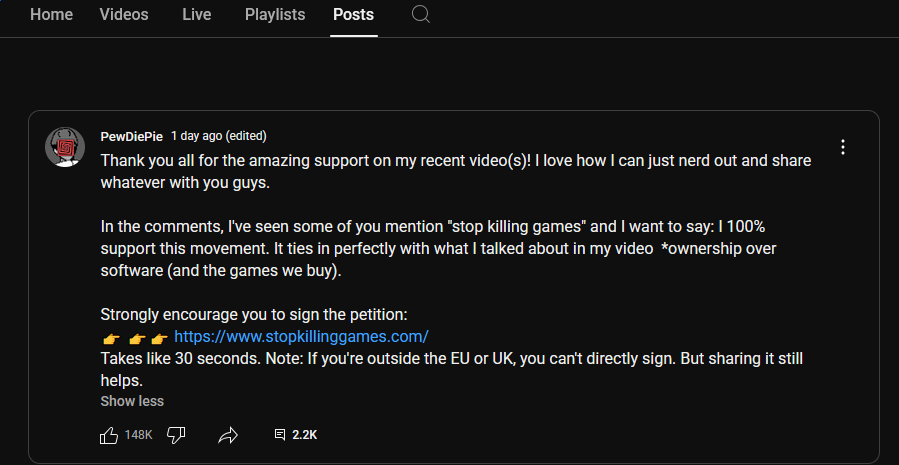Open the stopkillinggames.com link
The height and width of the screenshot is (465, 899).
[301, 336]
